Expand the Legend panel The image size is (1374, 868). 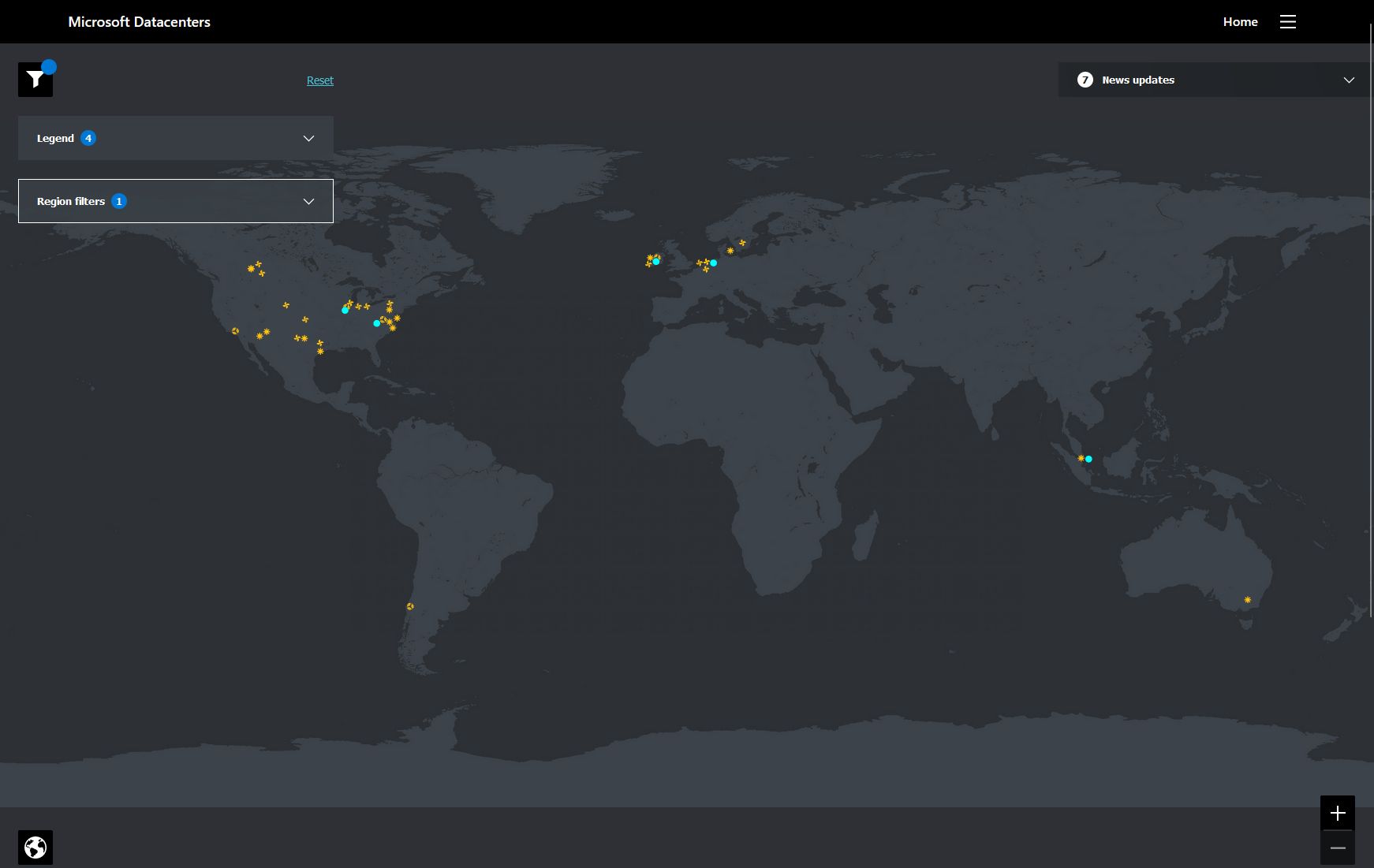click(175, 138)
